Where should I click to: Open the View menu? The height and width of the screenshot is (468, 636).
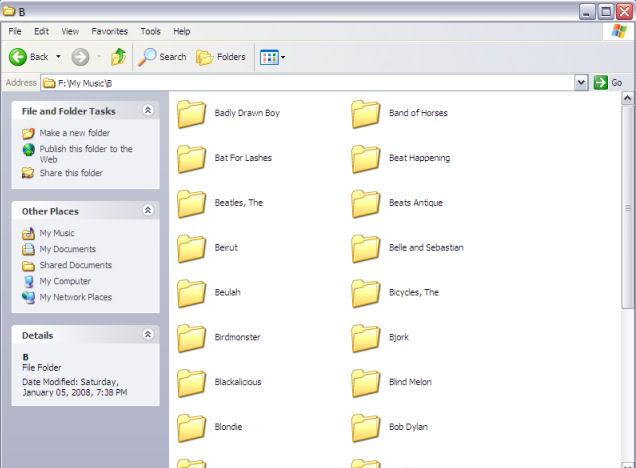coord(70,31)
